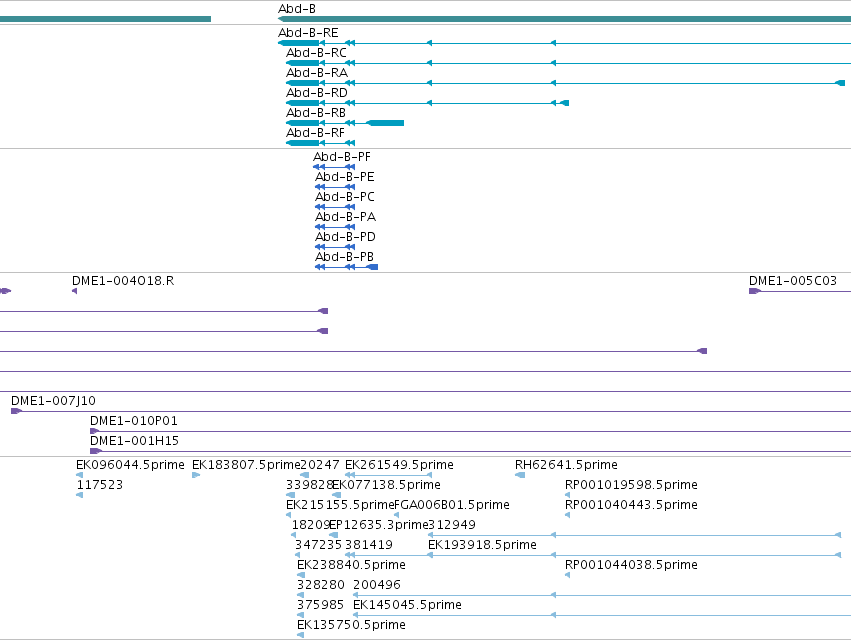Select the Abd-B gene label
851x640 pixels.
[297, 9]
